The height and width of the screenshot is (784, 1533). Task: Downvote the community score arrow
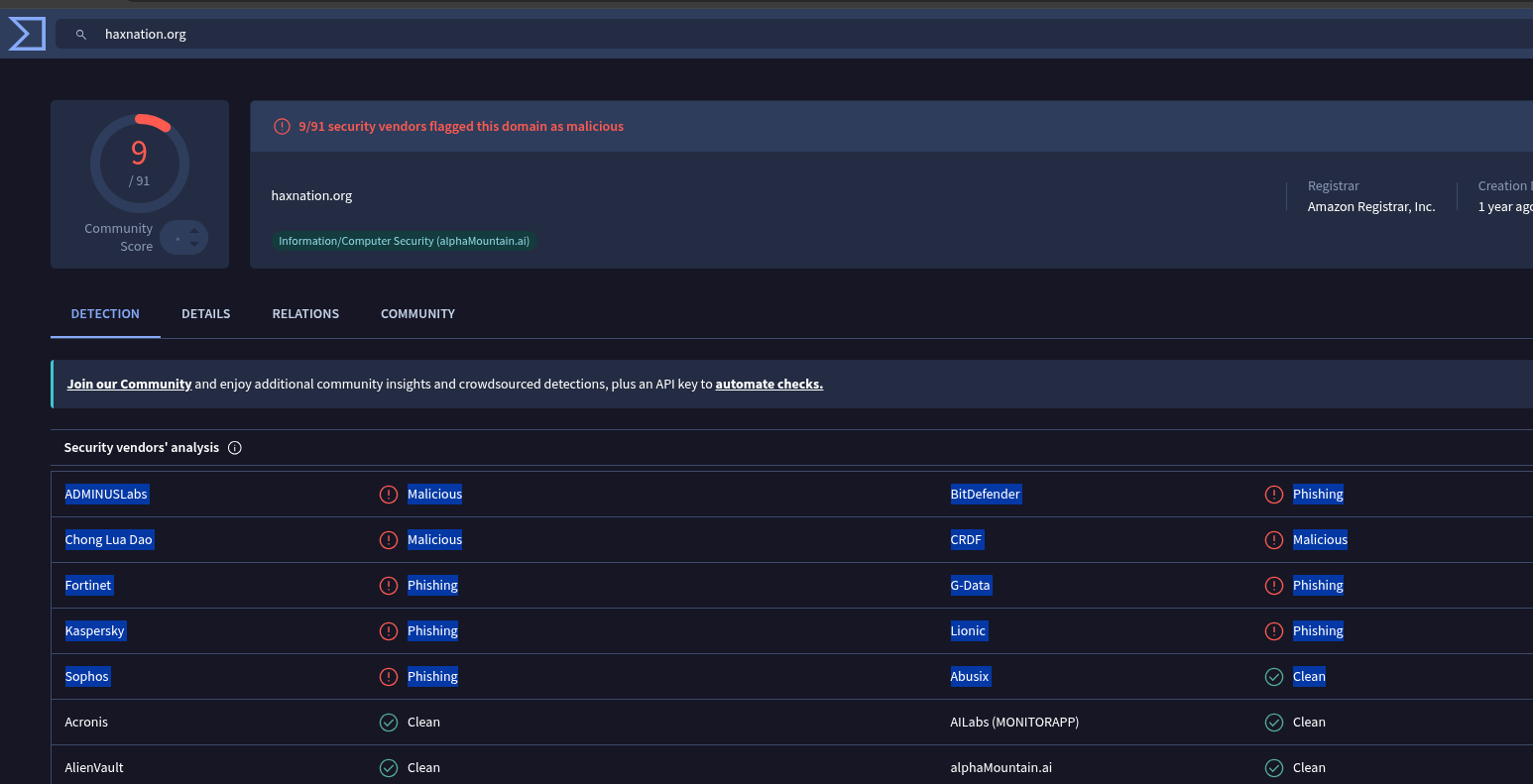tap(194, 244)
